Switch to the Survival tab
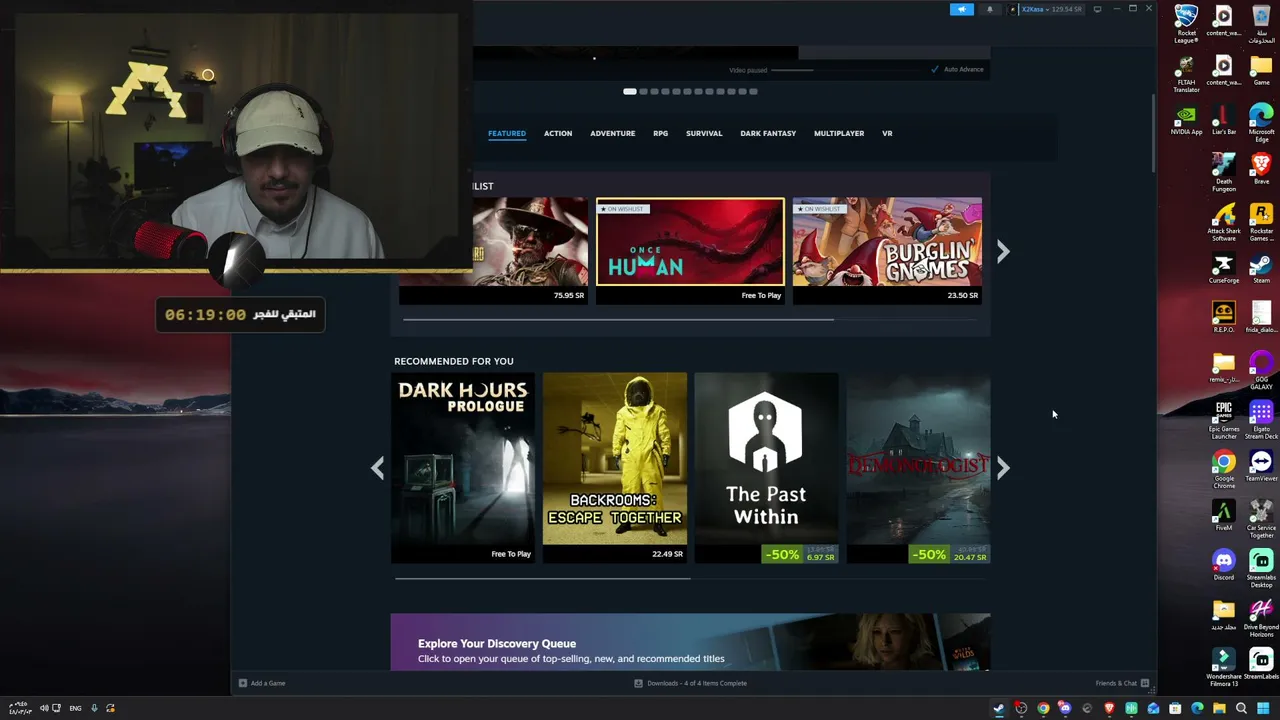This screenshot has width=1280, height=720. point(704,133)
